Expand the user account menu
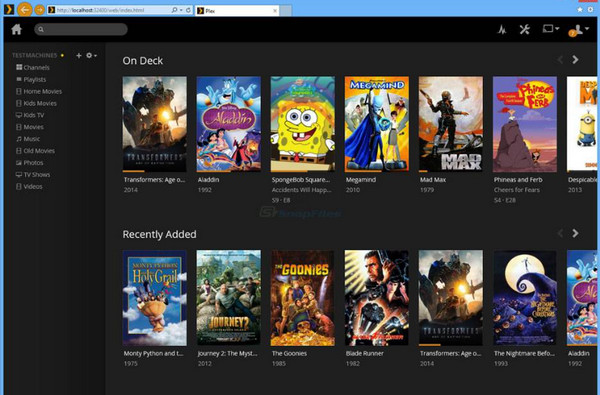The width and height of the screenshot is (600, 395). coord(579,30)
